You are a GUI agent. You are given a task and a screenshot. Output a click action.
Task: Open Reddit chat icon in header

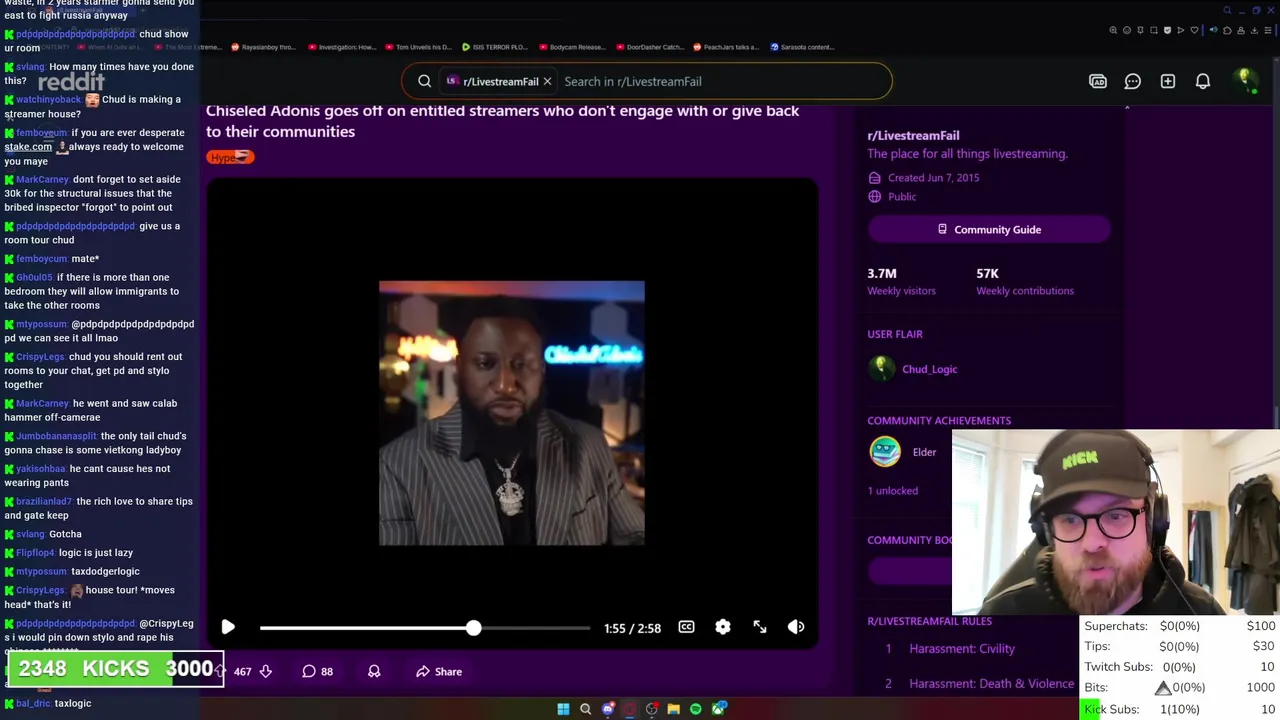[1133, 81]
